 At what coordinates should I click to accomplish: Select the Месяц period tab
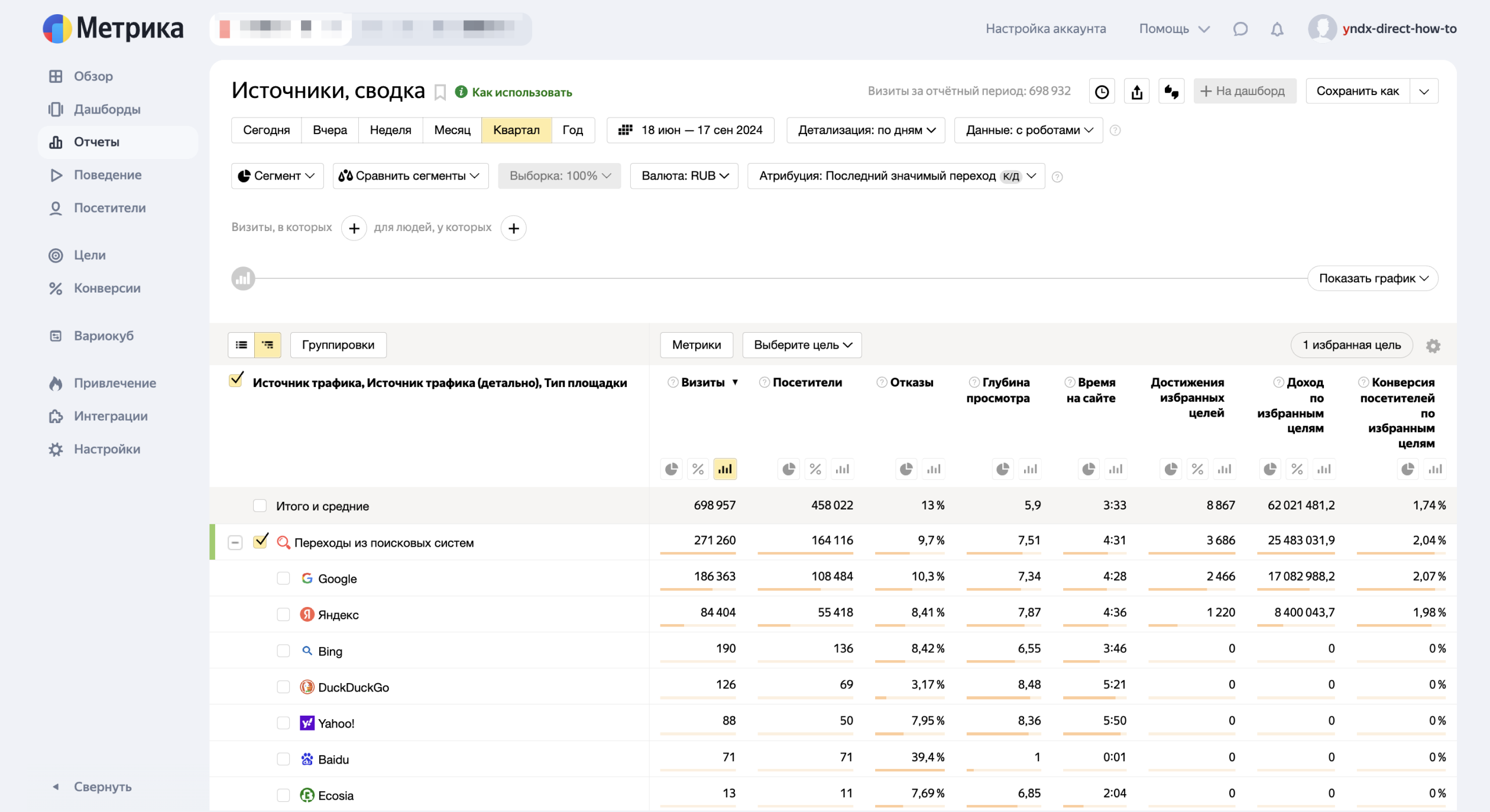[x=452, y=130]
